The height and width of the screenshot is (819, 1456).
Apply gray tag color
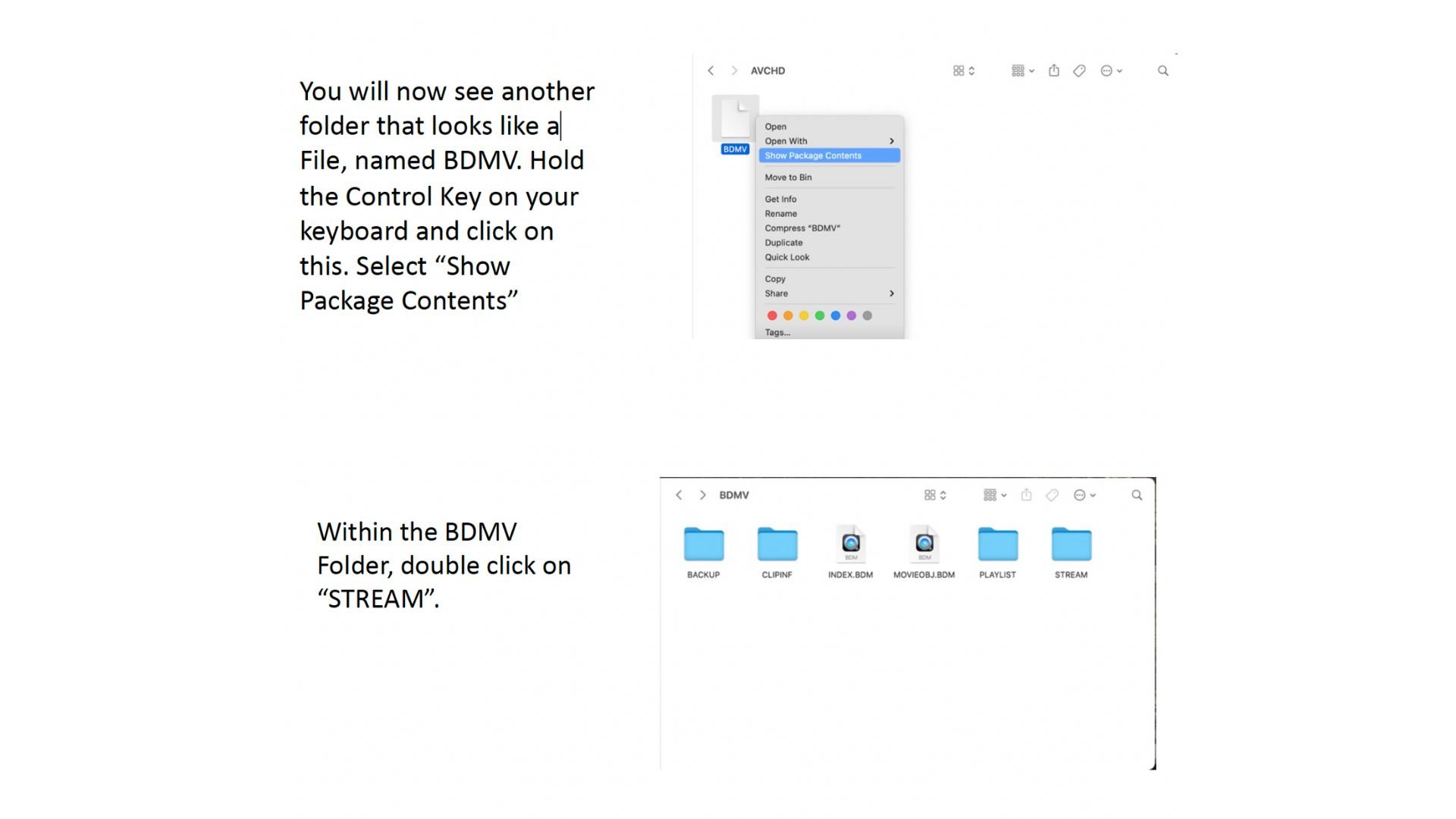(x=868, y=315)
